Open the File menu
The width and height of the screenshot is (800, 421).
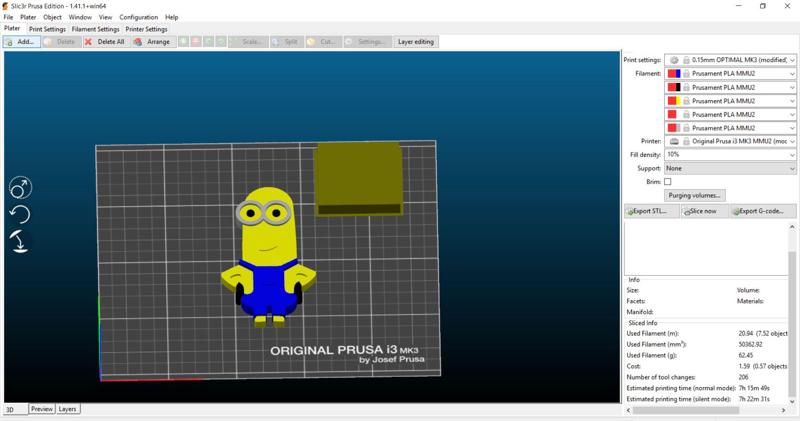coord(8,17)
